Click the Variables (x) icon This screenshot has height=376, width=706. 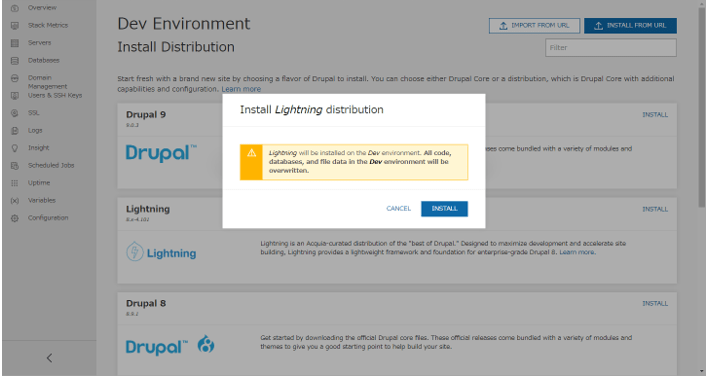click(15, 201)
